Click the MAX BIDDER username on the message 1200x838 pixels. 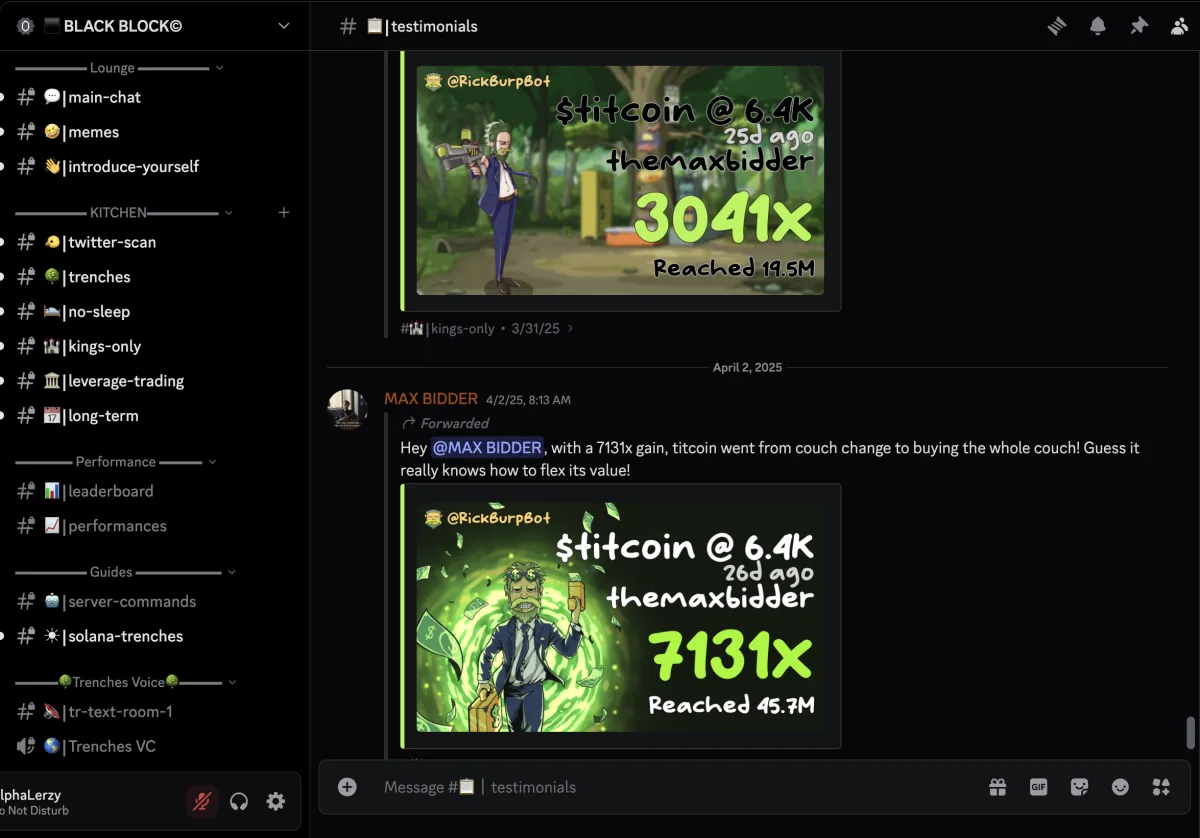[x=431, y=399]
